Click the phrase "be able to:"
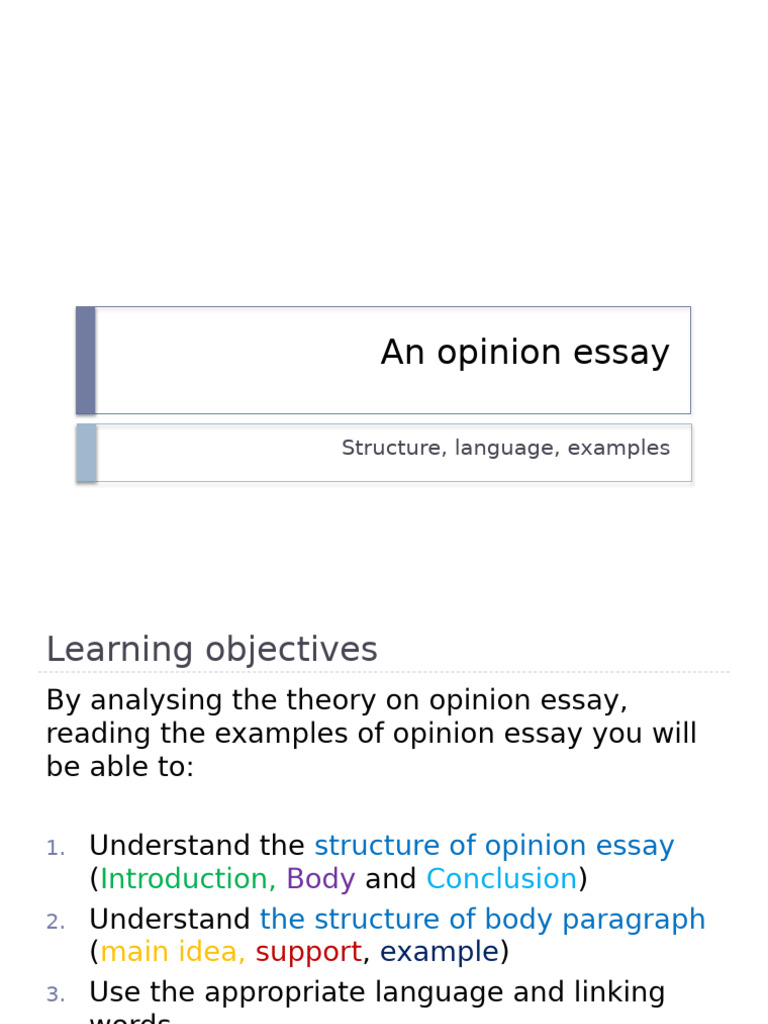This screenshot has height=1024, width=768. (x=120, y=767)
